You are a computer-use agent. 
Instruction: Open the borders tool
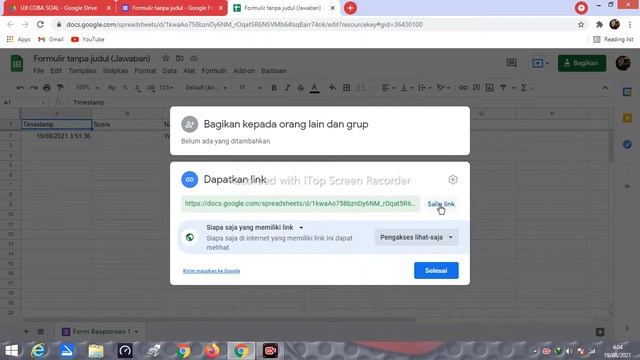(347, 88)
